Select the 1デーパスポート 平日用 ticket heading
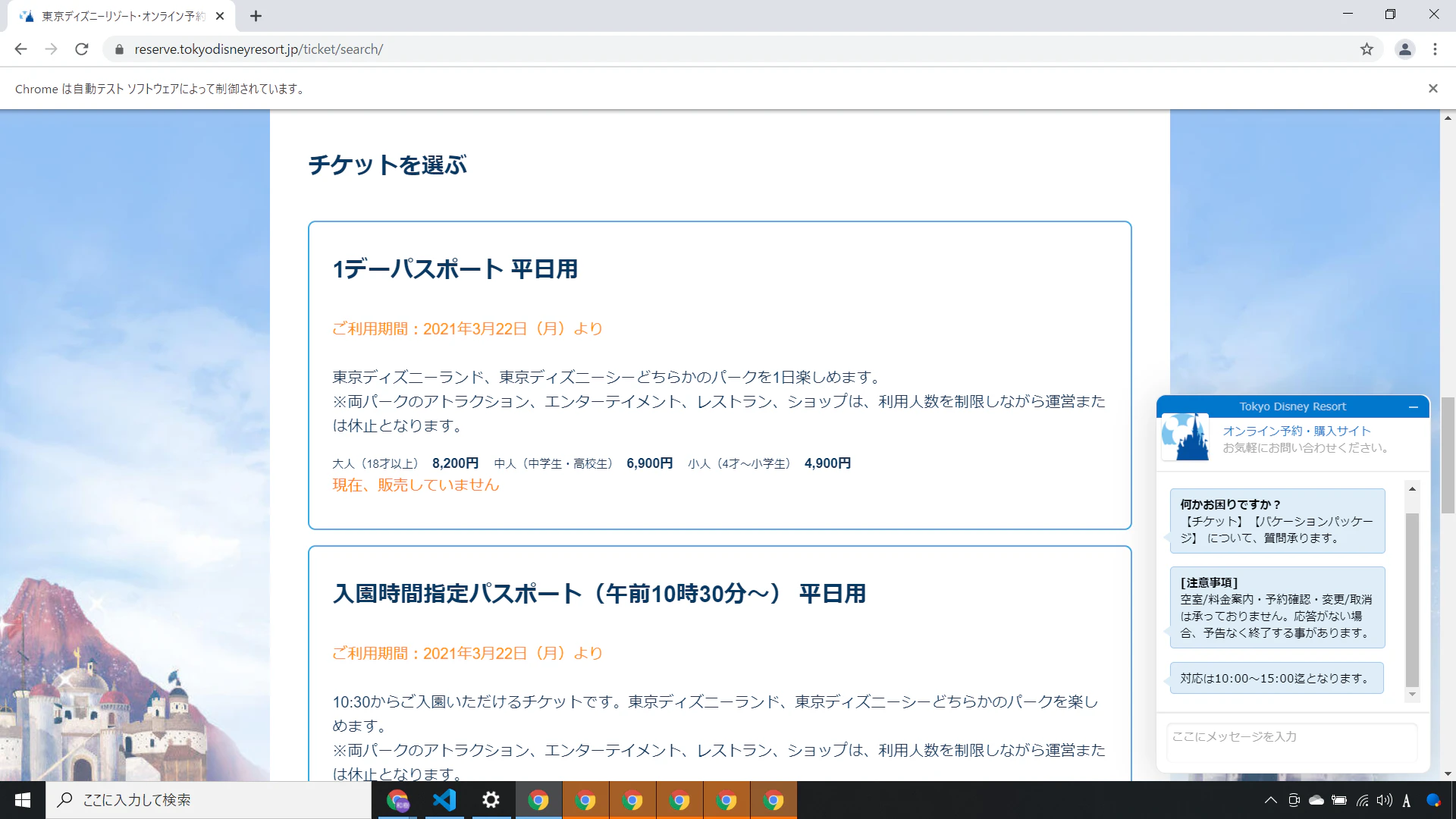Screen dimensions: 1456x819 pos(455,269)
